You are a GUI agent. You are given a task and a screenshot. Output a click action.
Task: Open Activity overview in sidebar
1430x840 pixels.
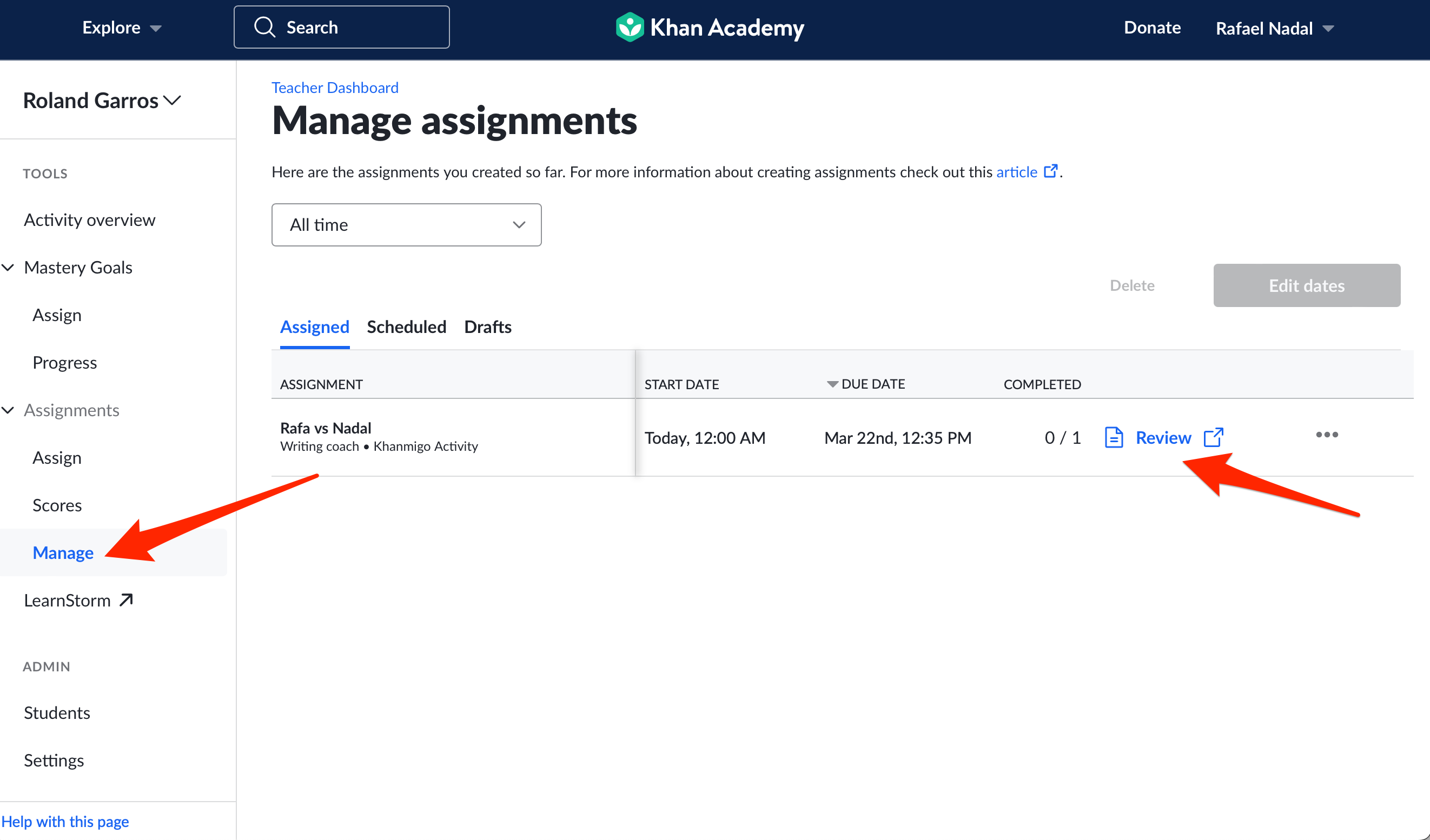pyautogui.click(x=90, y=219)
